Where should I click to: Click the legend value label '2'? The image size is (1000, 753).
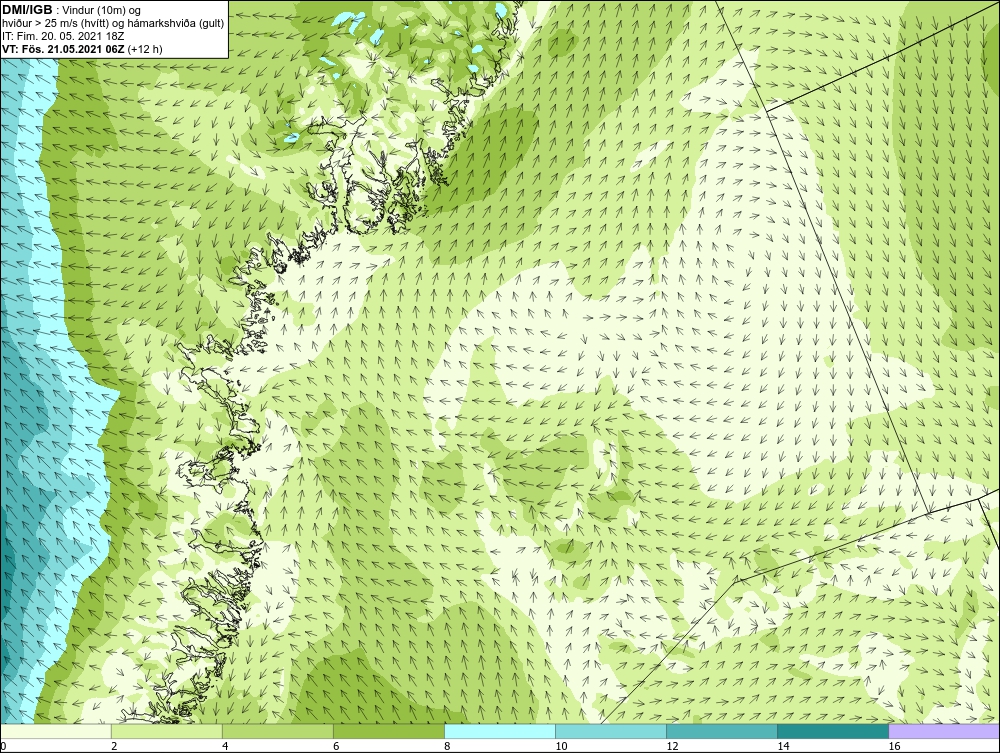point(114,747)
